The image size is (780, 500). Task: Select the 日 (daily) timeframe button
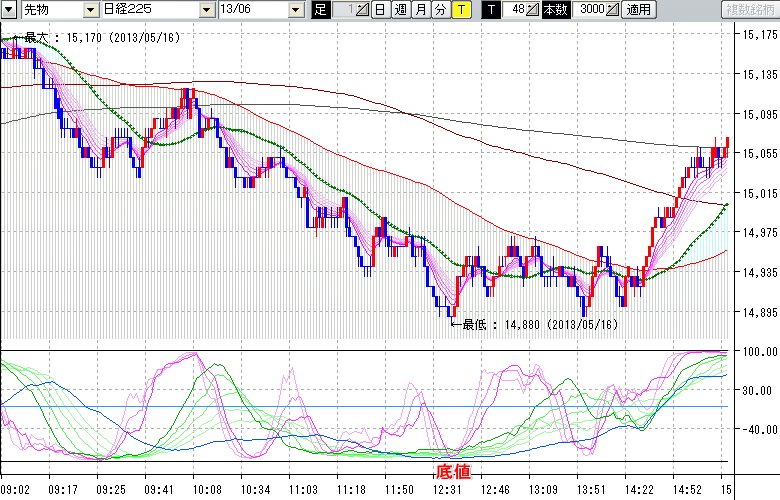[x=380, y=10]
